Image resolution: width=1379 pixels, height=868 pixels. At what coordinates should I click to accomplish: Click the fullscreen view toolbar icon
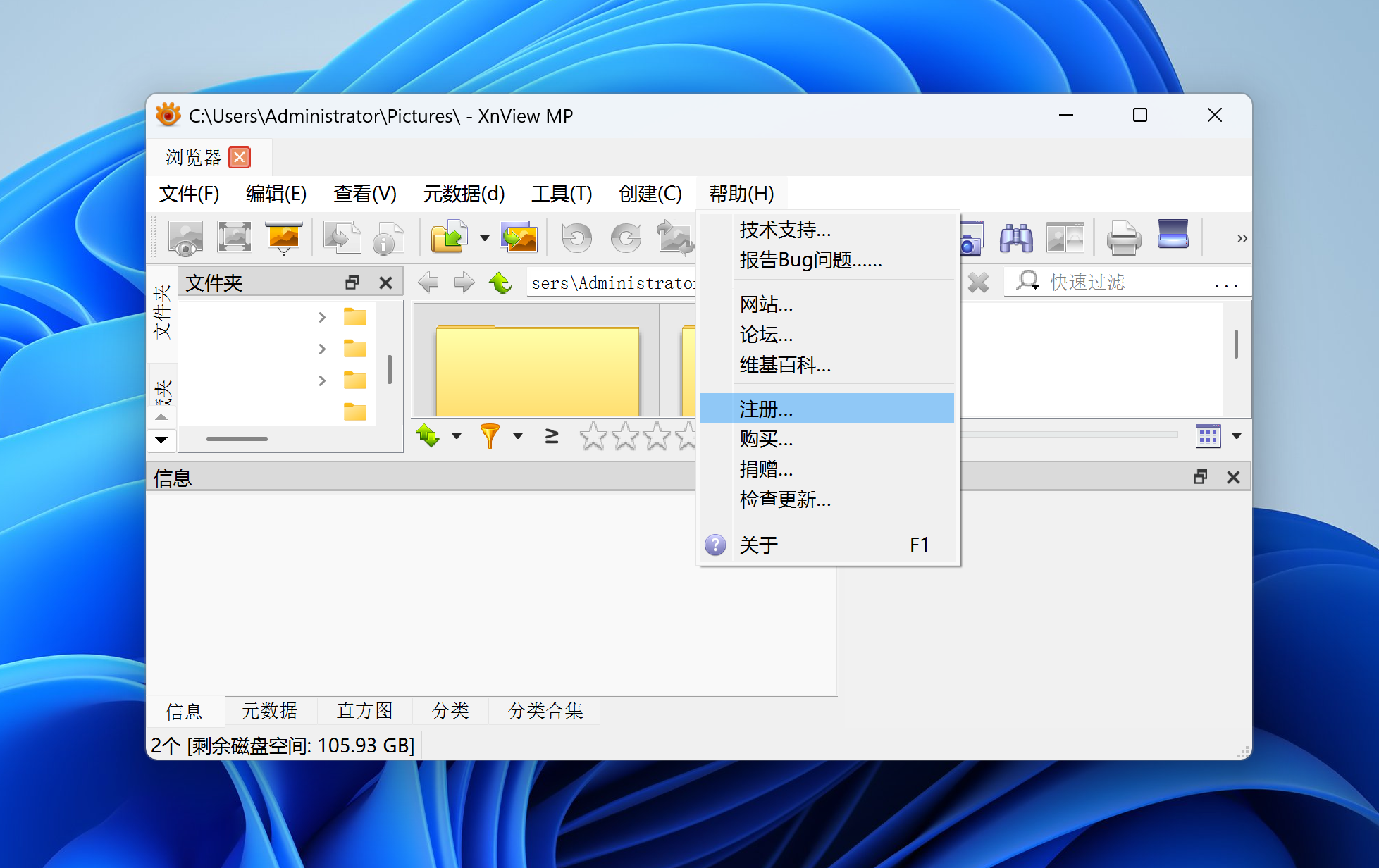tap(235, 237)
